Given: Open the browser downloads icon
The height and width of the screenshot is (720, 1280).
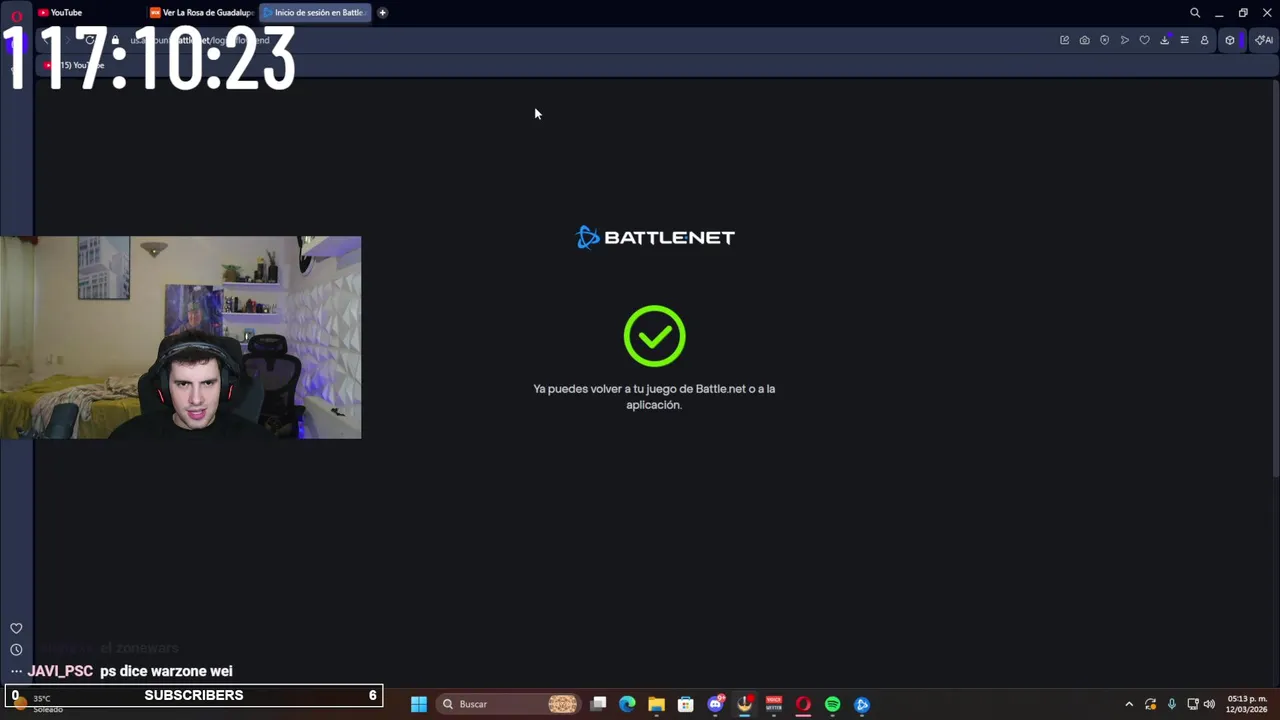Looking at the screenshot, I should pos(1164,40).
